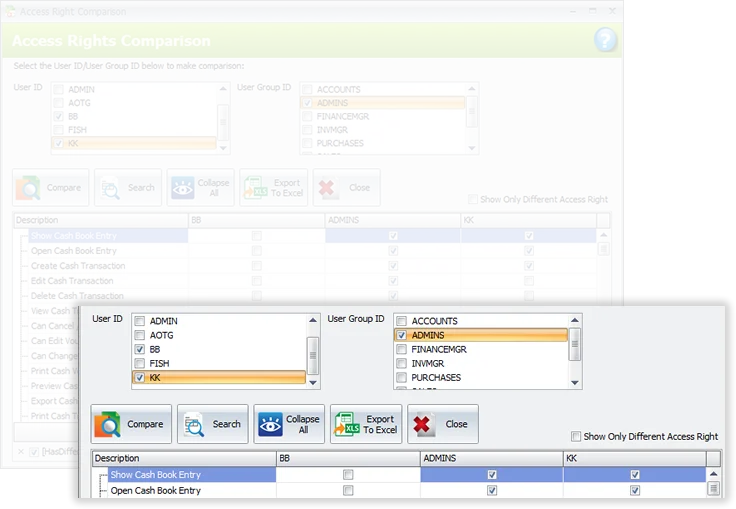736x509 pixels.
Task: Enable the FINANCEMGR group checkbox in the enlarged inset
Action: (402, 350)
